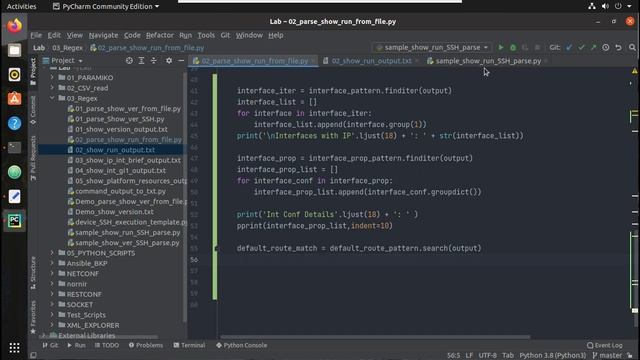
Task: Collapse all in Project panel
Action: pos(153,60)
